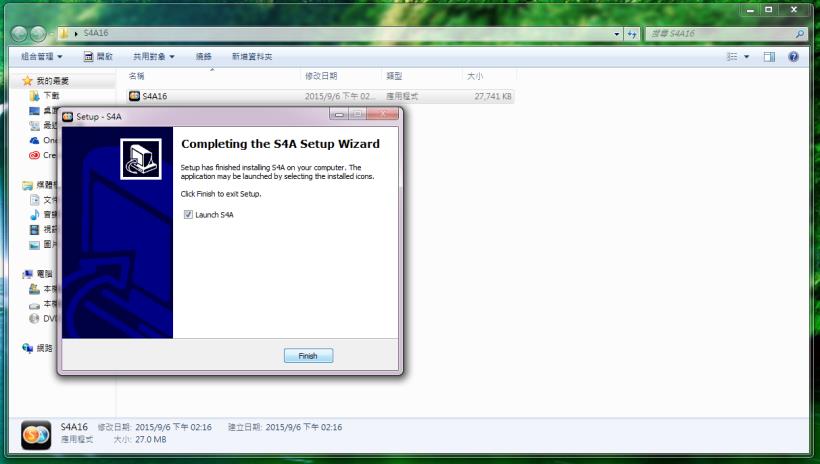Uncheck the Launch S4A checkbox

click(187, 214)
